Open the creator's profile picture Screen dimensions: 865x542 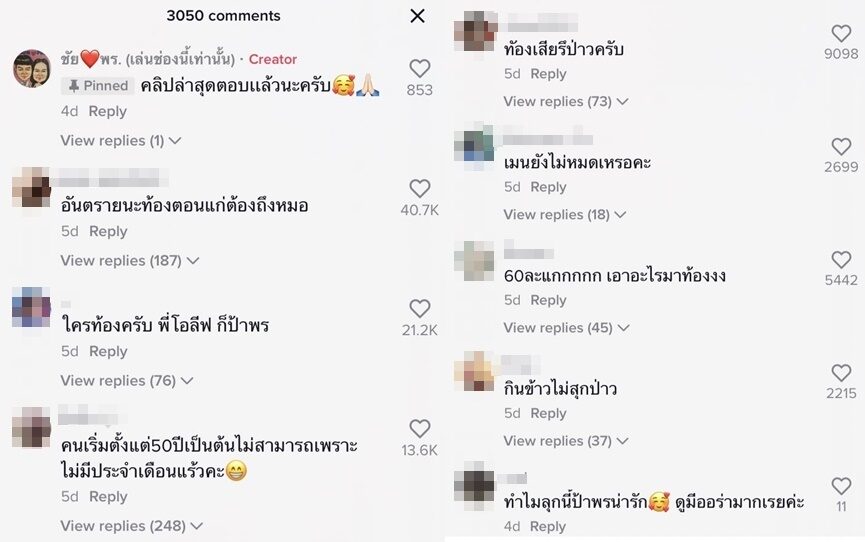pyautogui.click(x=32, y=68)
